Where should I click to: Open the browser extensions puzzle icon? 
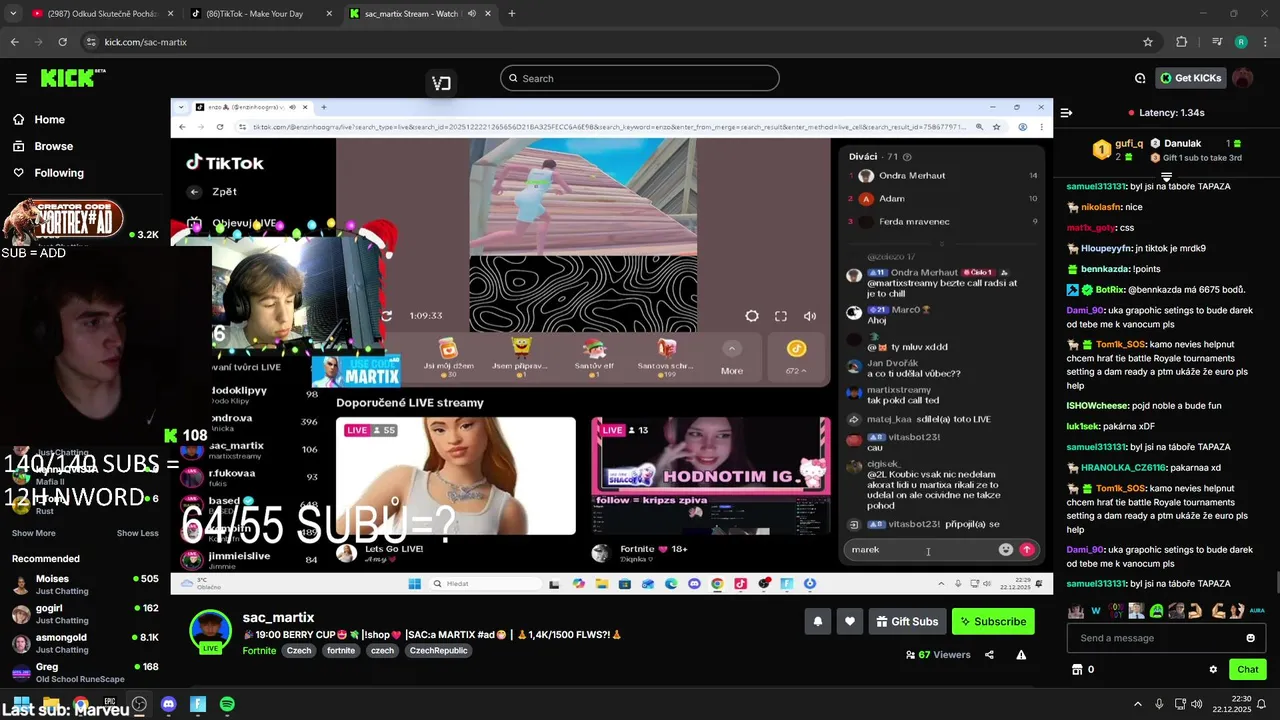pos(1182,42)
